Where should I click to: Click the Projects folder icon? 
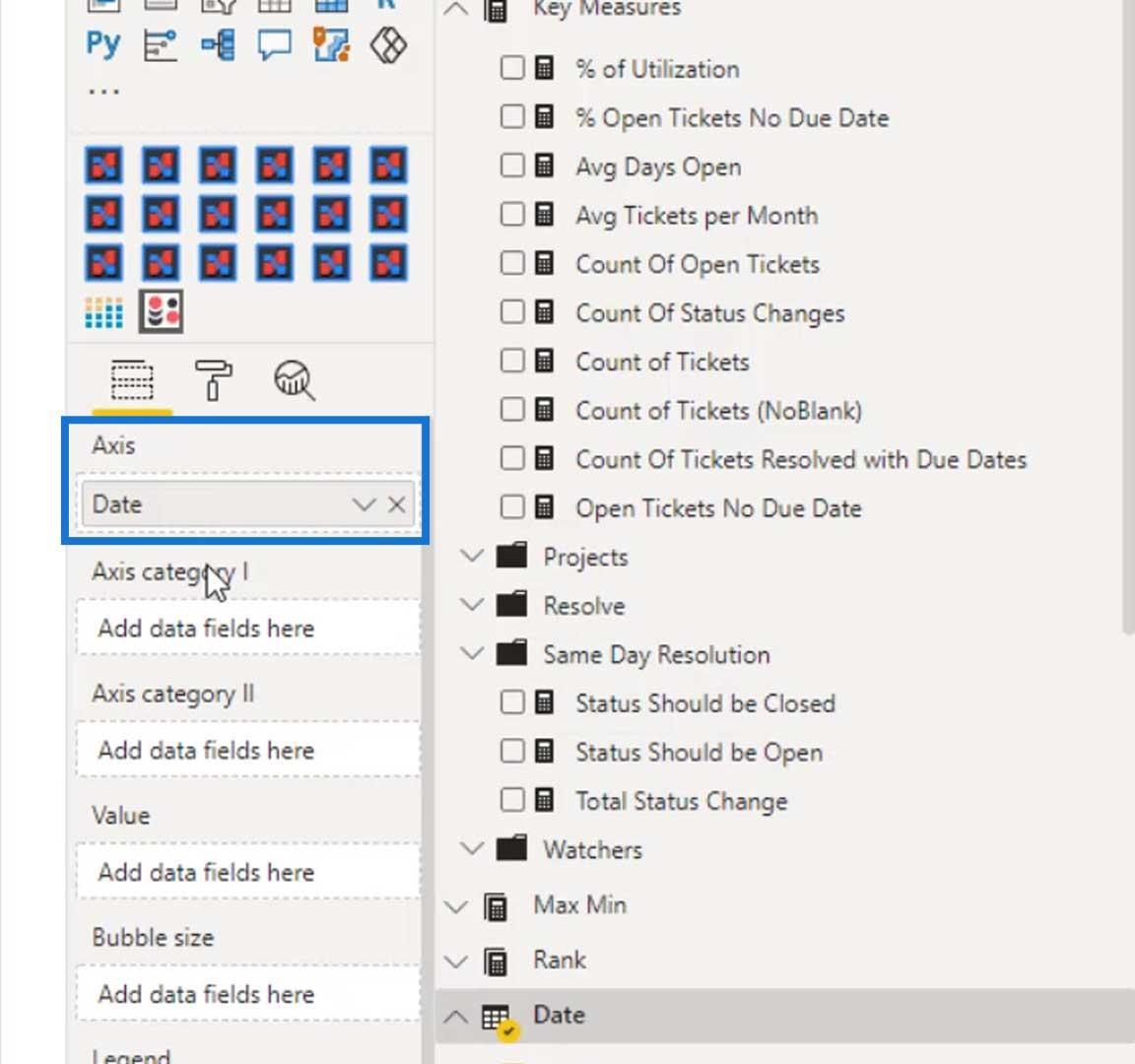point(511,556)
